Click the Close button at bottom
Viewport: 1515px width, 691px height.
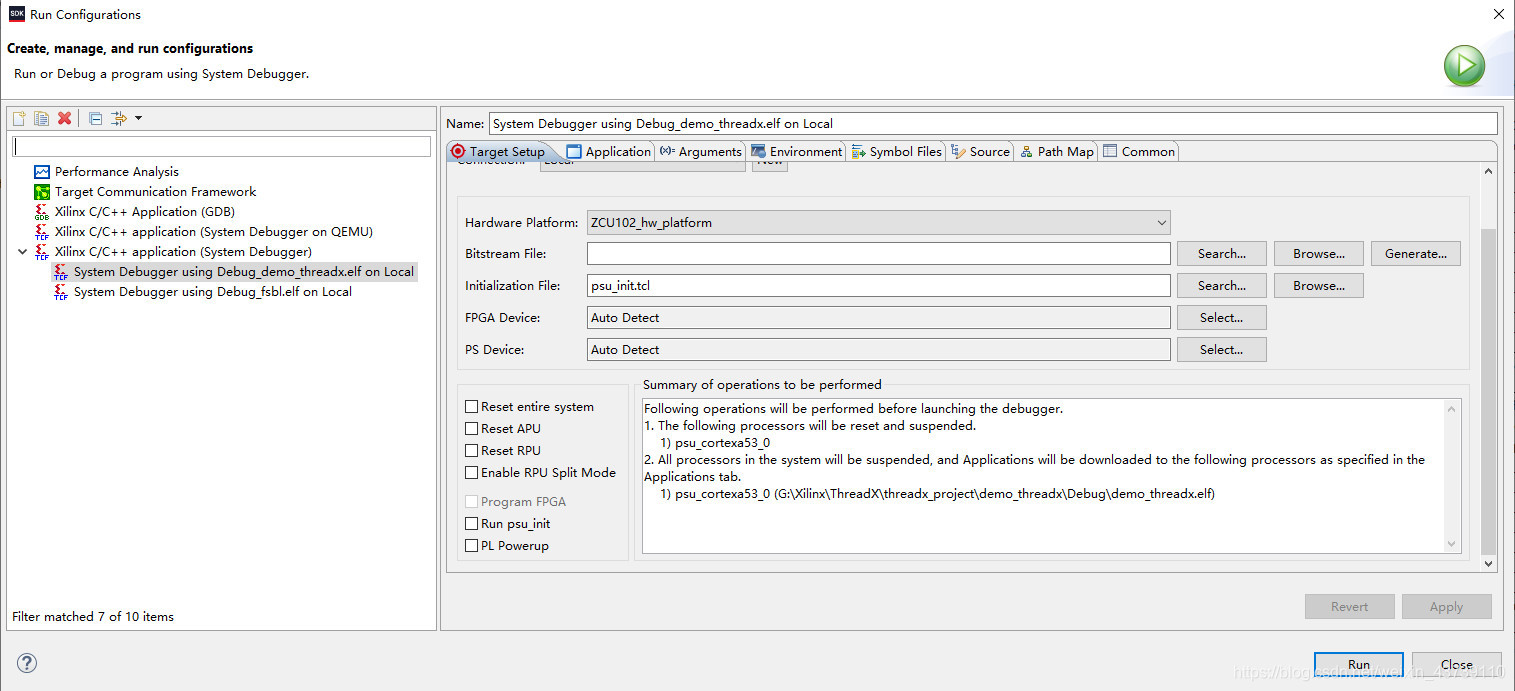1456,665
